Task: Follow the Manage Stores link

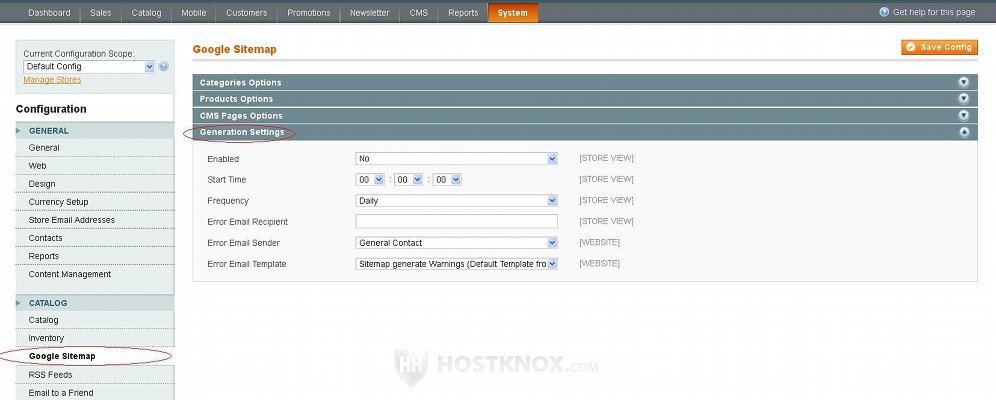Action: pyautogui.click(x=52, y=80)
